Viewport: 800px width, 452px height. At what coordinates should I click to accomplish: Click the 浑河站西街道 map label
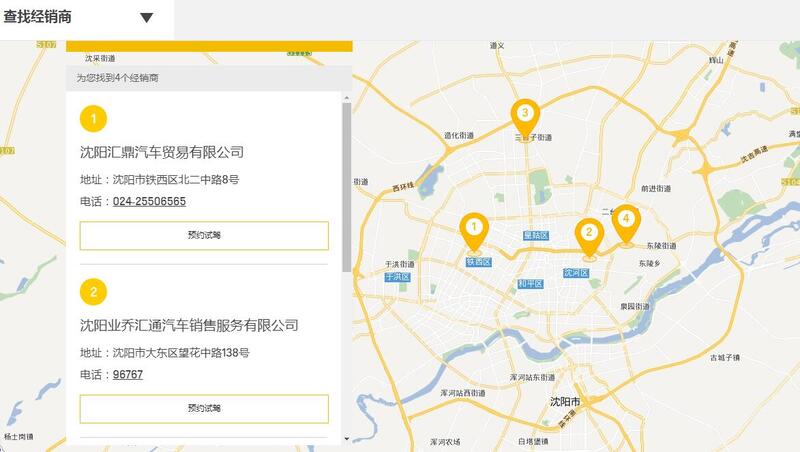coord(463,393)
